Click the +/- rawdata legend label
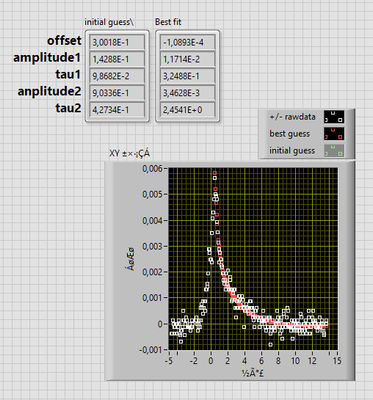The image size is (373, 400). pyautogui.click(x=292, y=117)
